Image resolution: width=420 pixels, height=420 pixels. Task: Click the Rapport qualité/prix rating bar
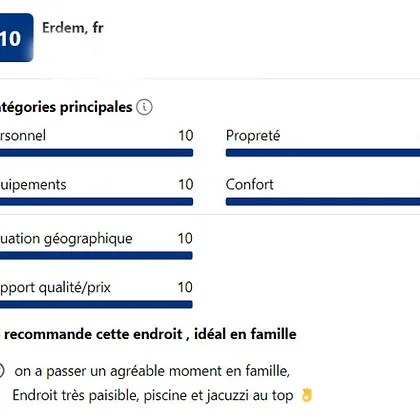pyautogui.click(x=96, y=304)
